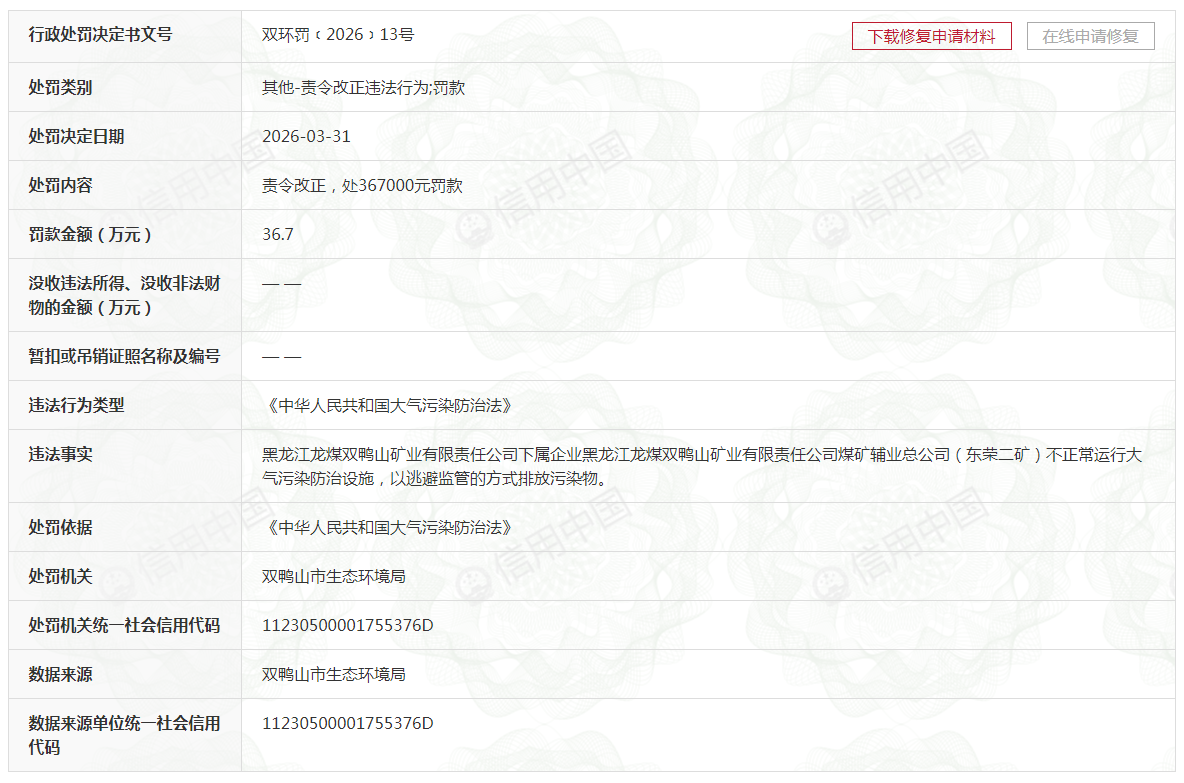Screen dimensions: 1184x783
Task: Click the 行政处罚决定书文号 header label
Action: point(100,35)
